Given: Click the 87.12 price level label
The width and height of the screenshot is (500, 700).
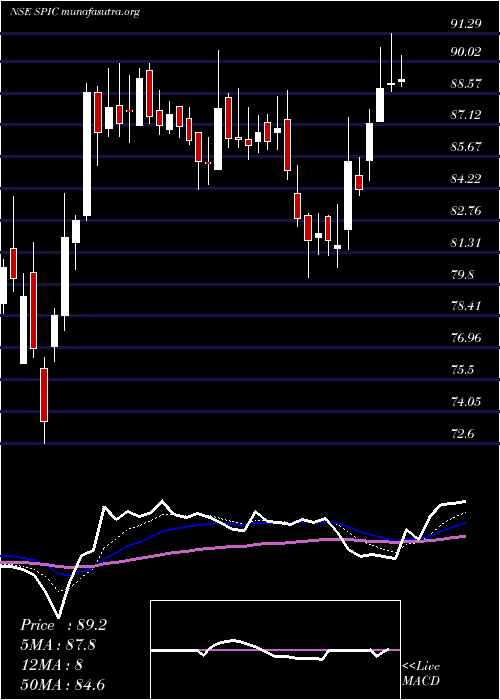Looking at the screenshot, I should pyautogui.click(x=466, y=115).
